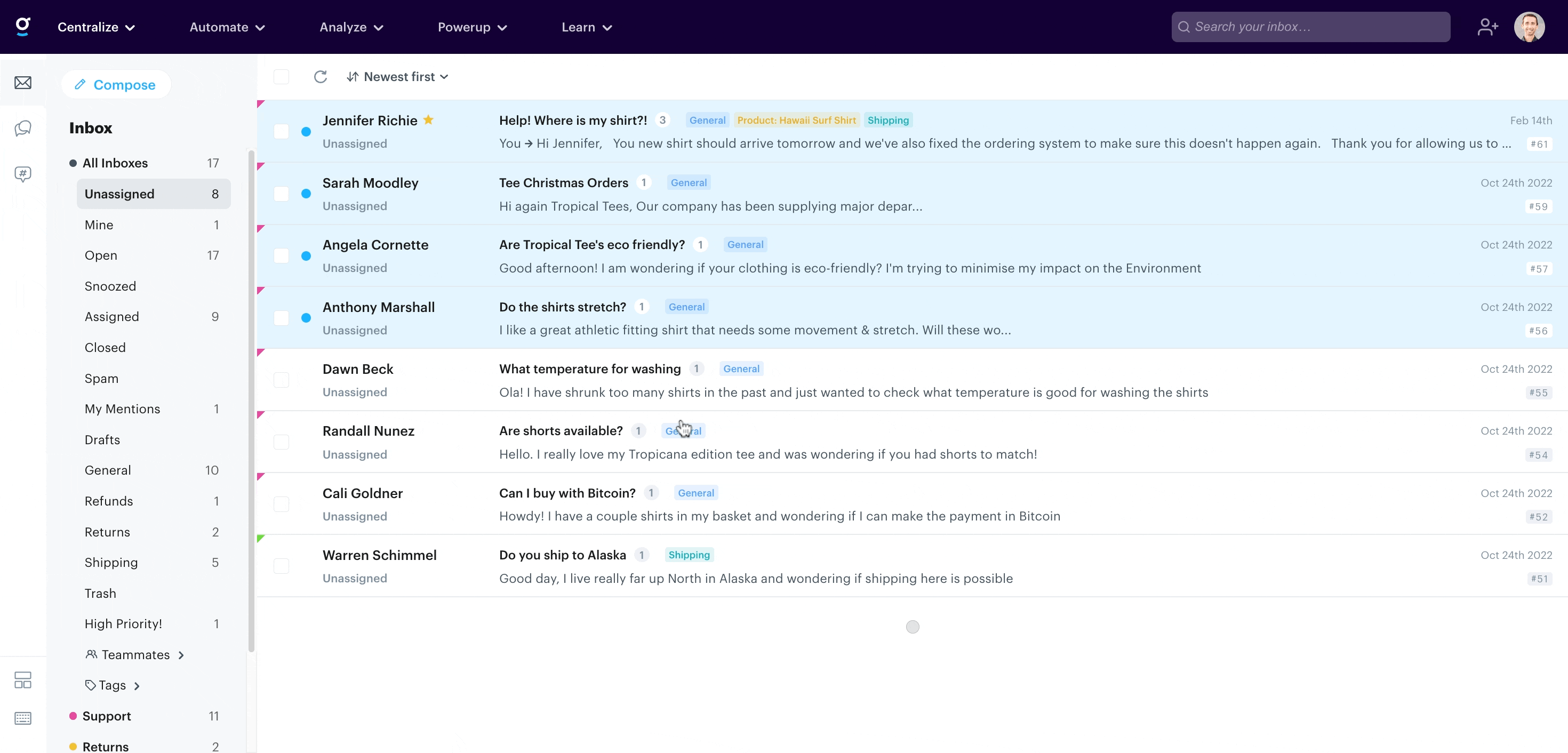Image resolution: width=1568 pixels, height=753 pixels.
Task: Open the Powerup menu
Action: click(x=472, y=27)
